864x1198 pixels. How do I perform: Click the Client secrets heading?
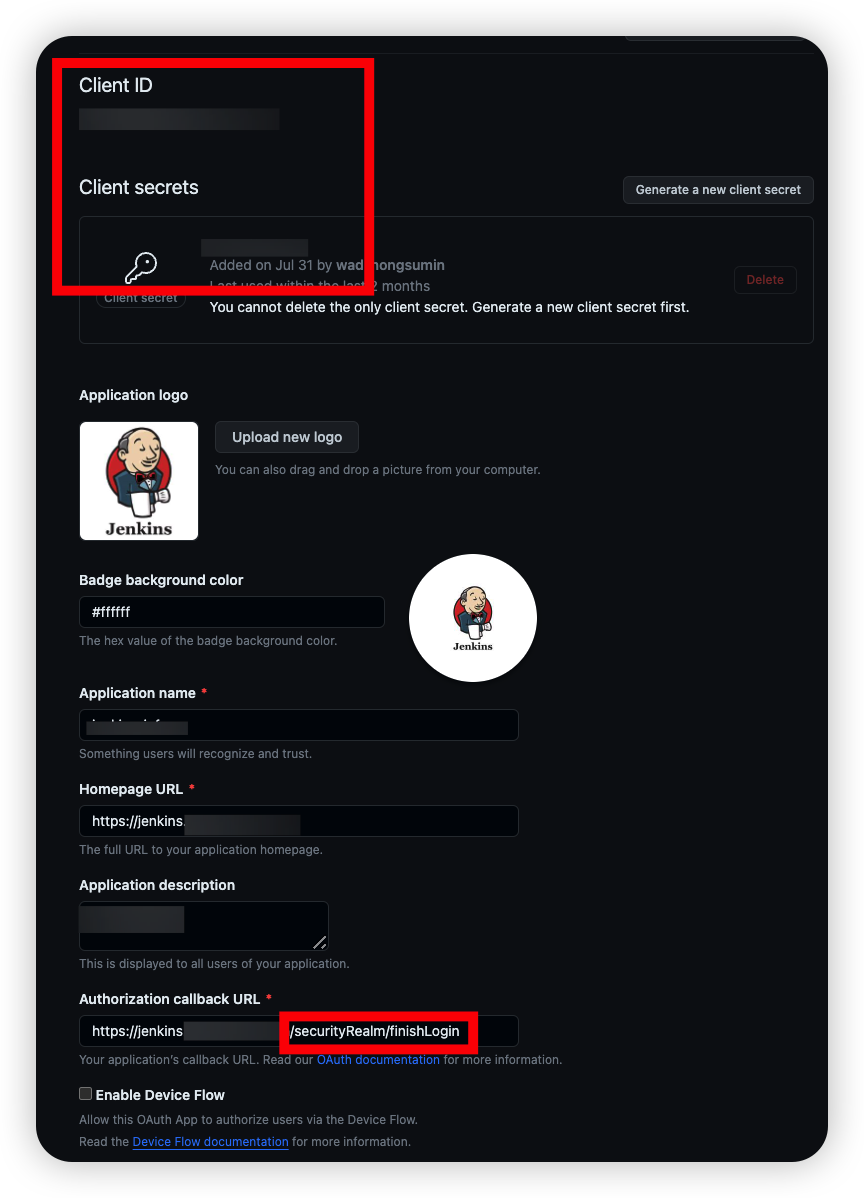pyautogui.click(x=138, y=187)
